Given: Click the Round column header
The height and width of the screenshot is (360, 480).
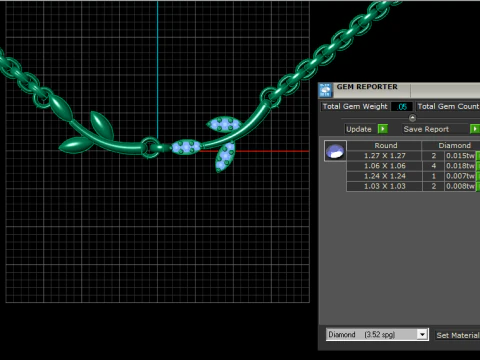Looking at the screenshot, I should pos(385,145).
